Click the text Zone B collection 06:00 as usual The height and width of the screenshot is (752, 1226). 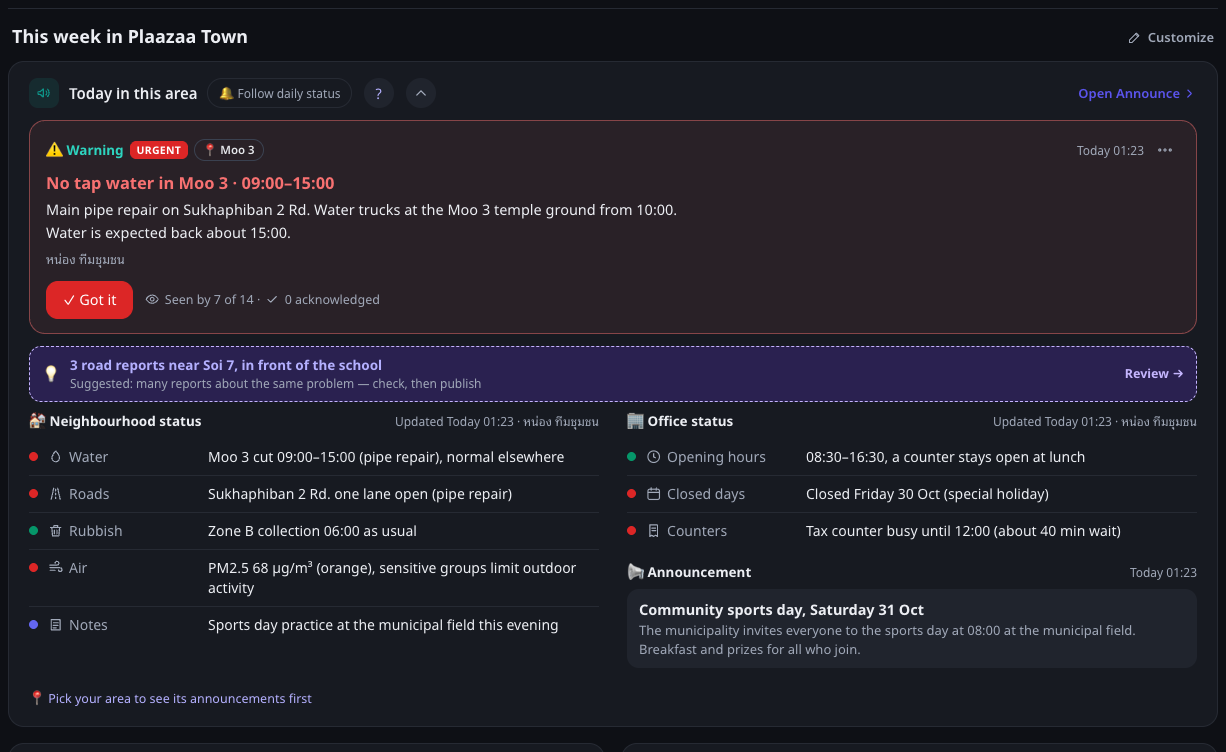(x=312, y=531)
